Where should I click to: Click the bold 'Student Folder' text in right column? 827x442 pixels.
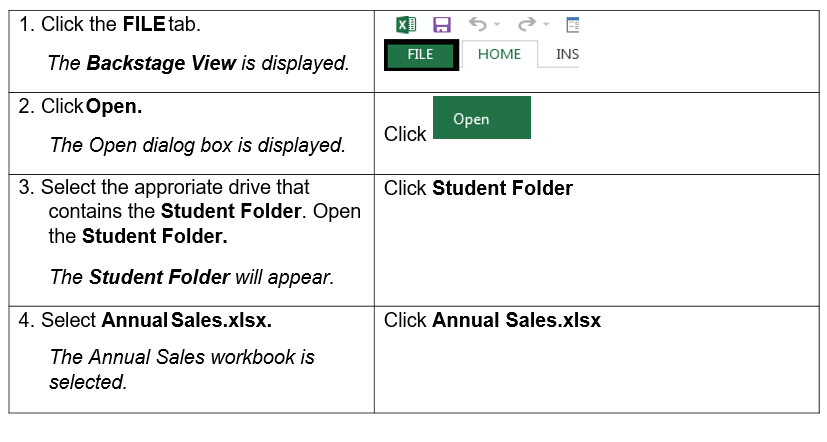point(502,188)
